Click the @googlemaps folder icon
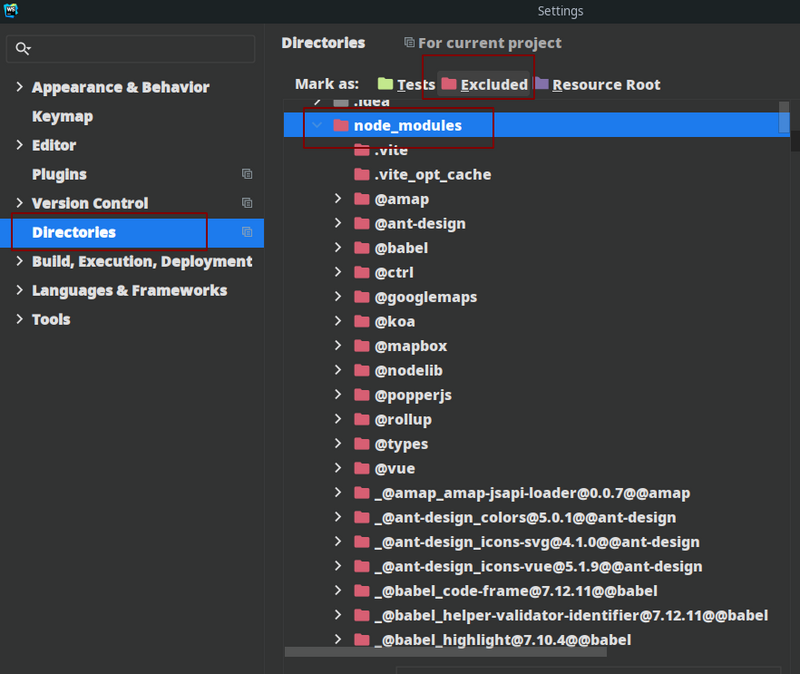The image size is (800, 674). pyautogui.click(x=362, y=297)
